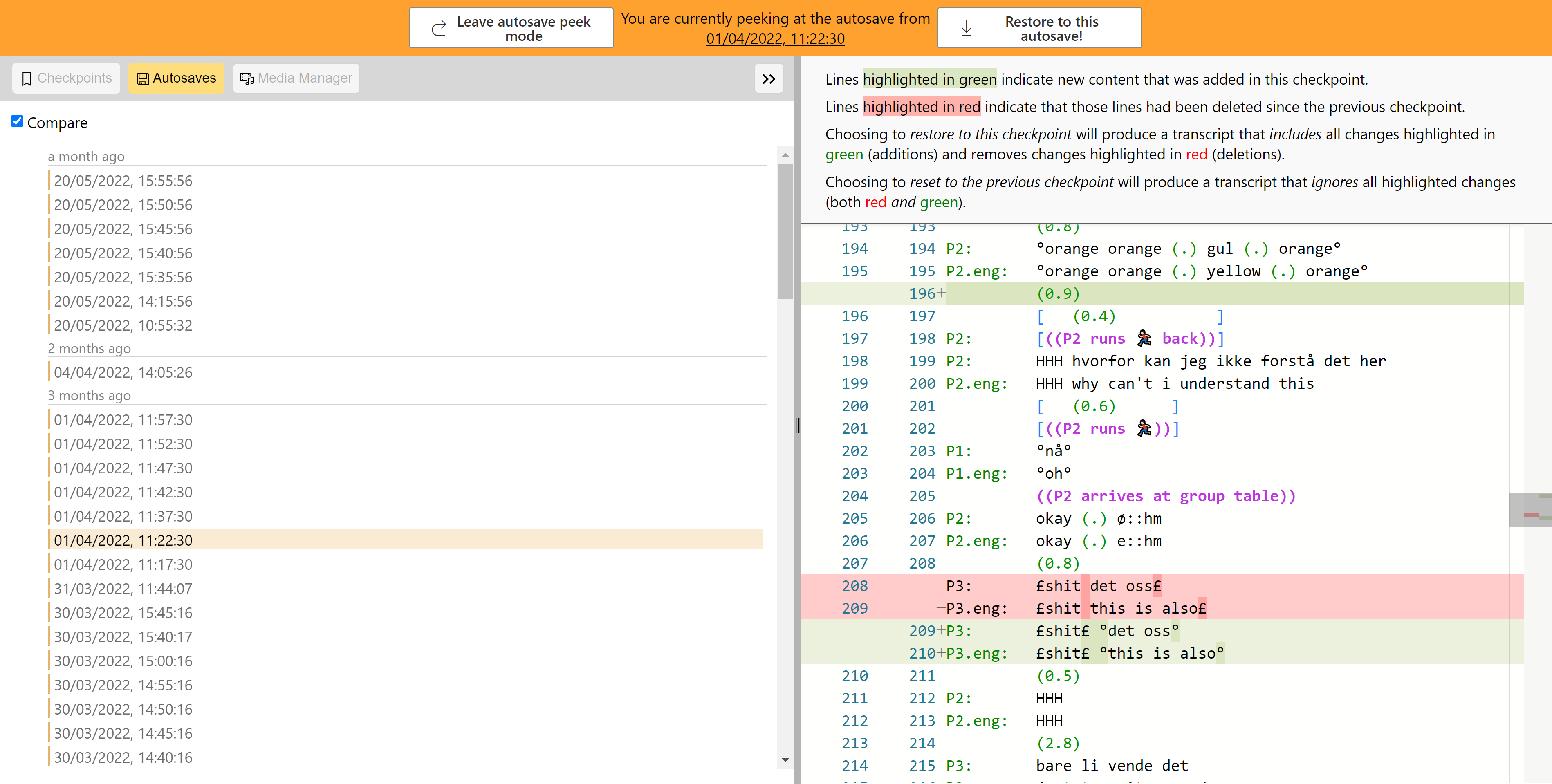Select autosave 01/04/2022, 11:57:30
The image size is (1552, 784).
(123, 420)
